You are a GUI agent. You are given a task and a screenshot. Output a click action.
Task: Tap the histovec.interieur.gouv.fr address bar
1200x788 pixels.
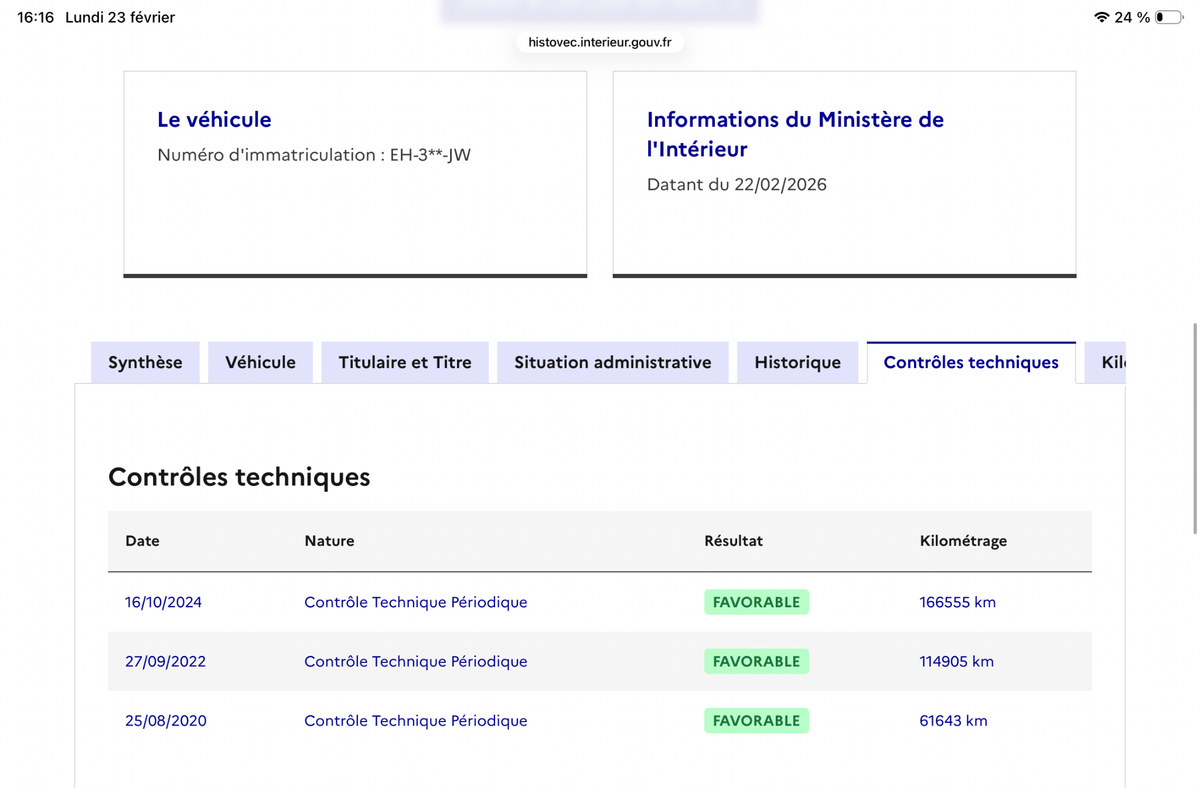click(x=600, y=42)
